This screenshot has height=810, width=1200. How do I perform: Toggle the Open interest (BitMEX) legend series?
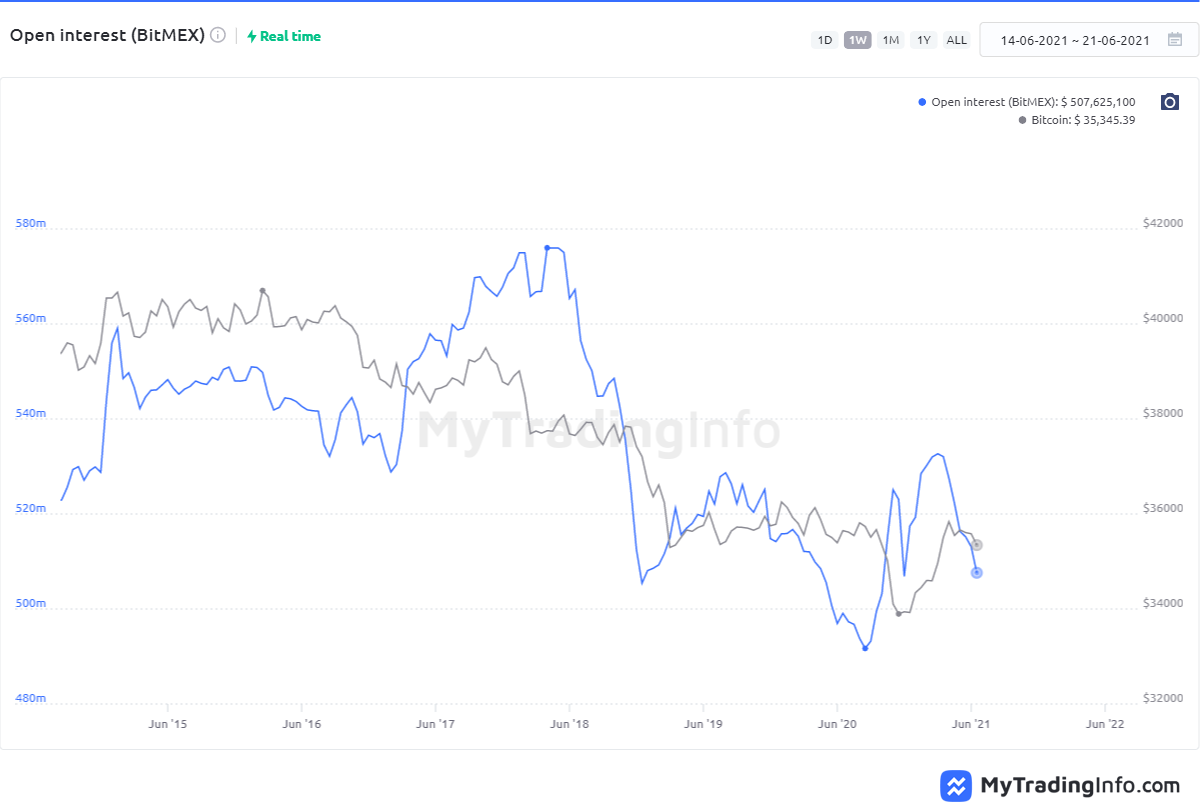click(1032, 102)
